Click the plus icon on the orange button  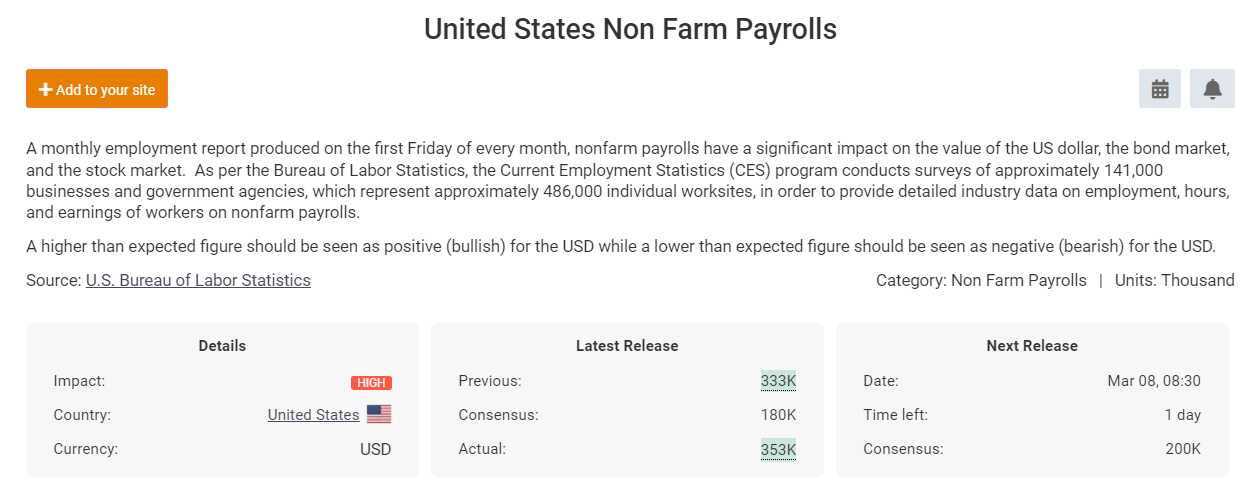click(45, 89)
